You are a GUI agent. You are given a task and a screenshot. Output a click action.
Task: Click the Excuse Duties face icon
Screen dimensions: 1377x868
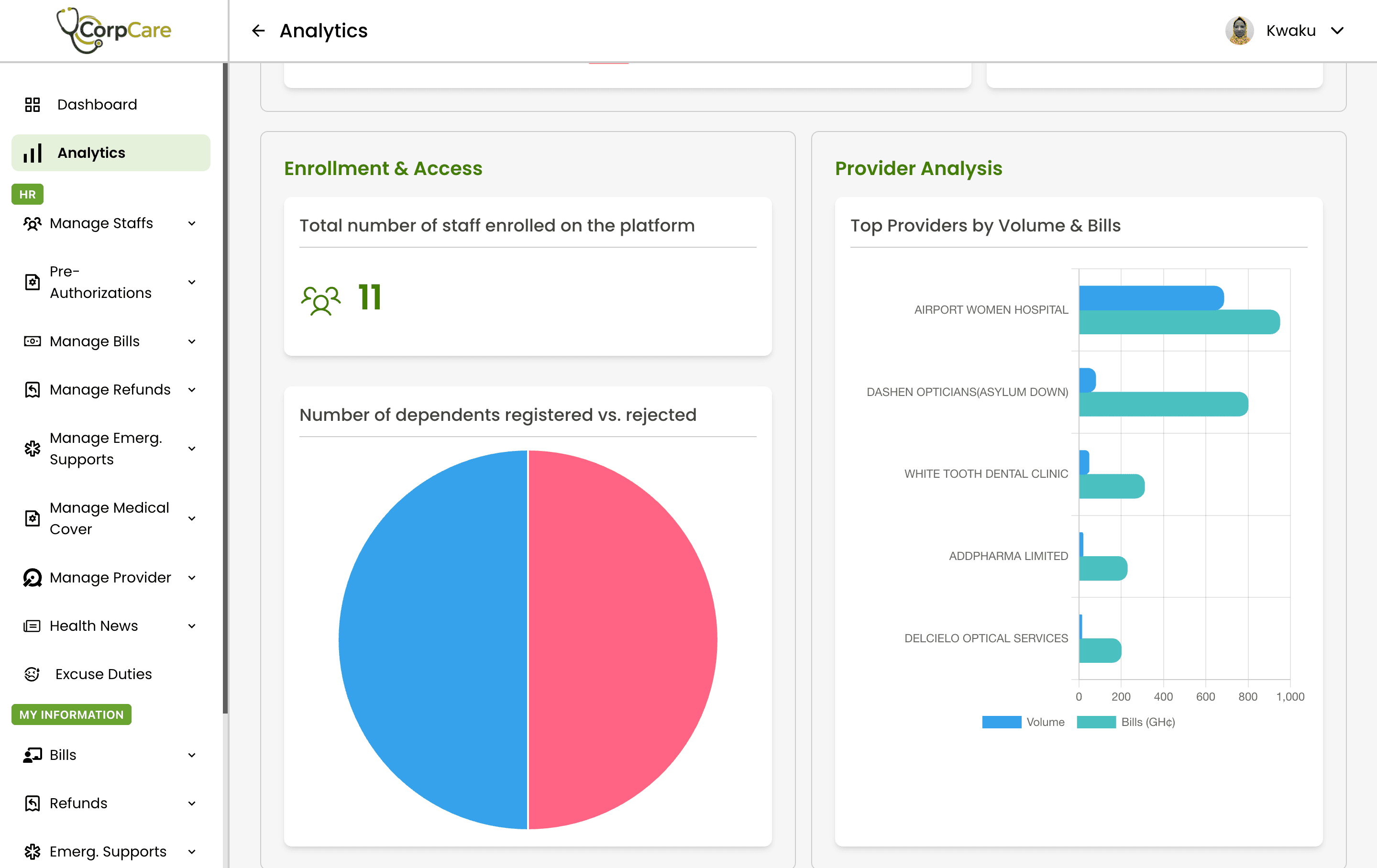32,674
